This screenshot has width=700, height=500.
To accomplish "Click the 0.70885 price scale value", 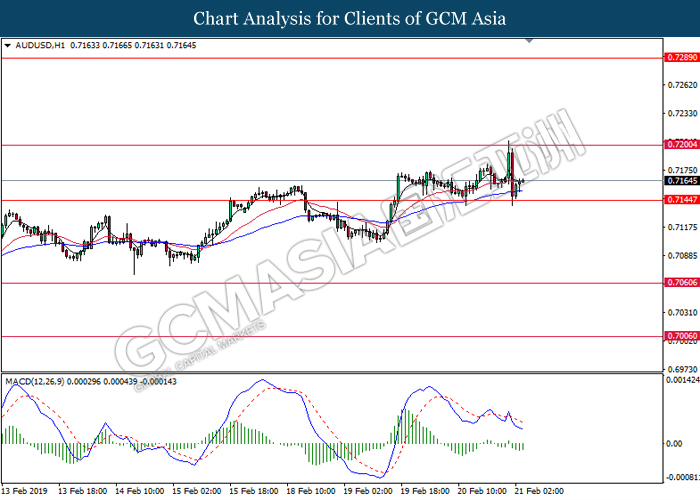I will tap(681, 257).
